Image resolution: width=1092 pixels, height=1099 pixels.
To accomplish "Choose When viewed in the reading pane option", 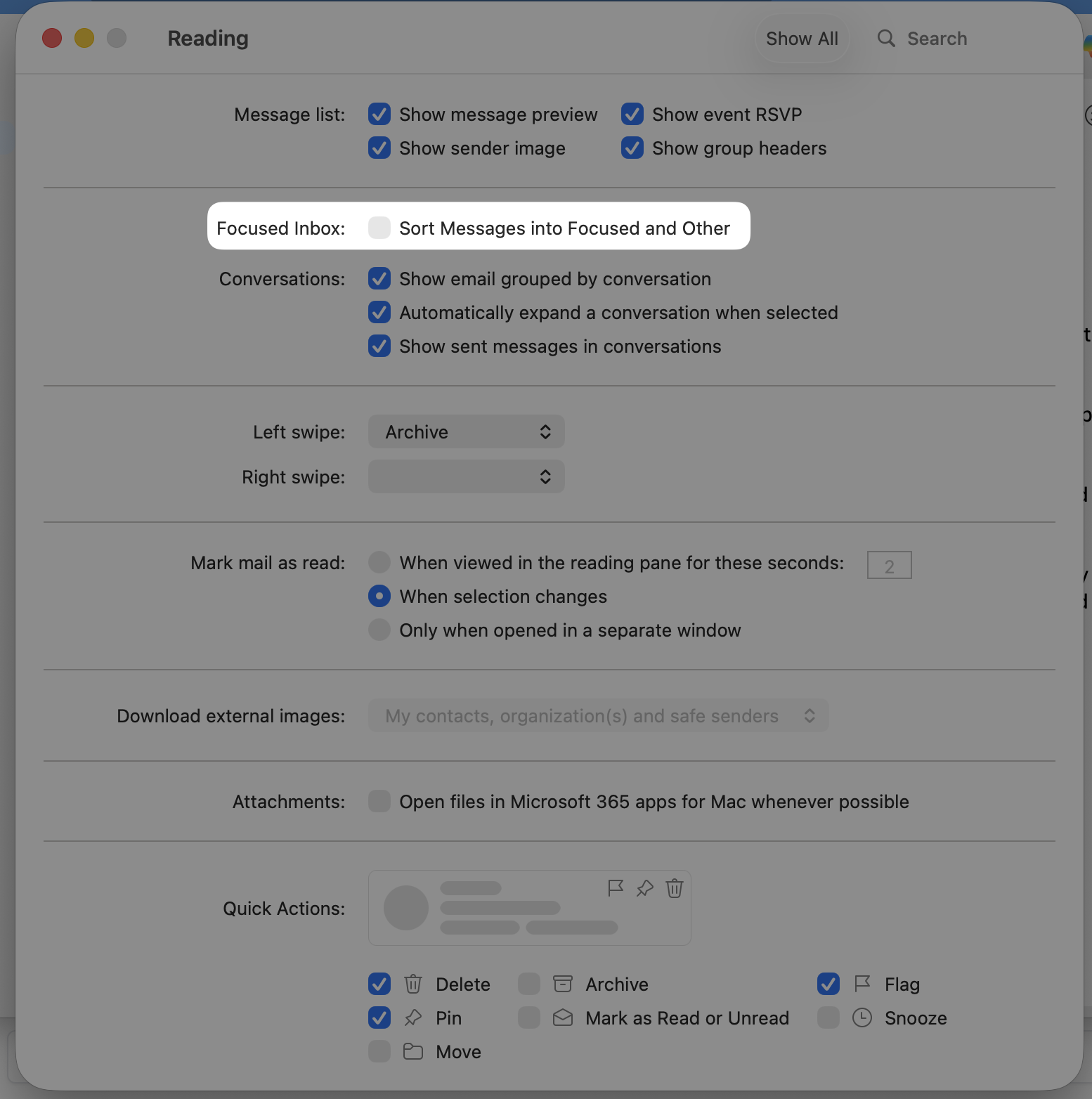I will click(x=379, y=562).
